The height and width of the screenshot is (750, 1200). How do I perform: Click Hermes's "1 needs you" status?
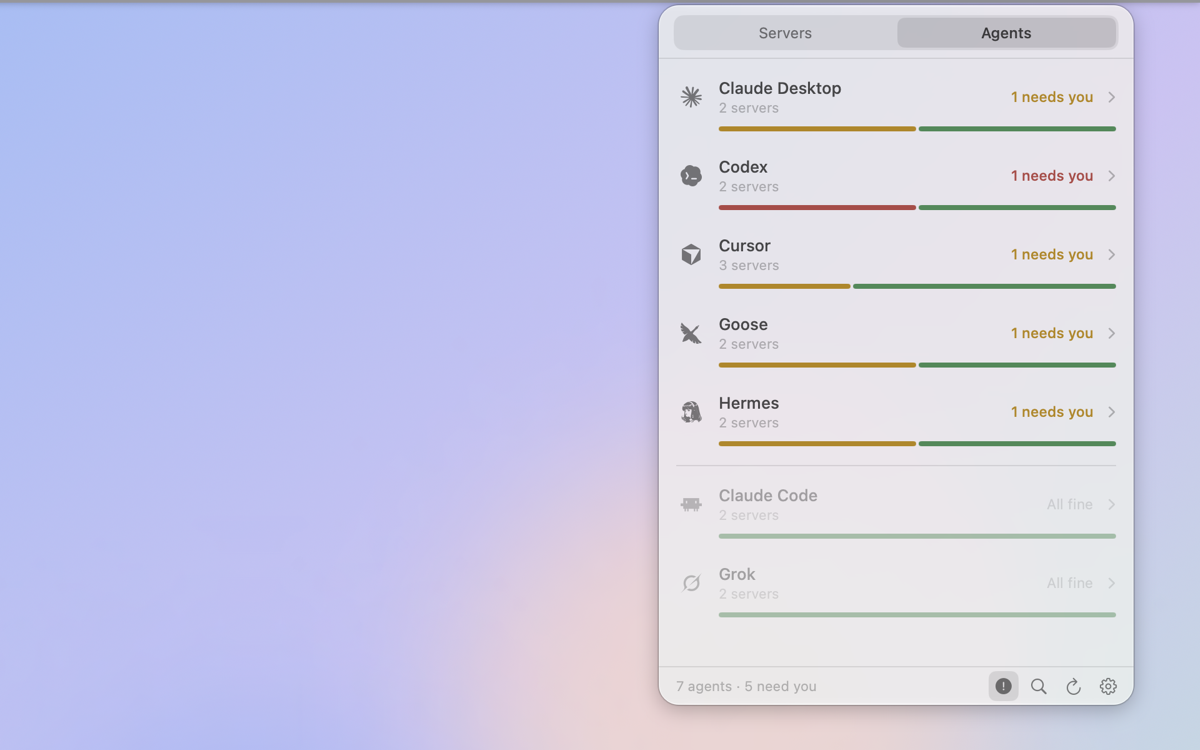(1051, 412)
